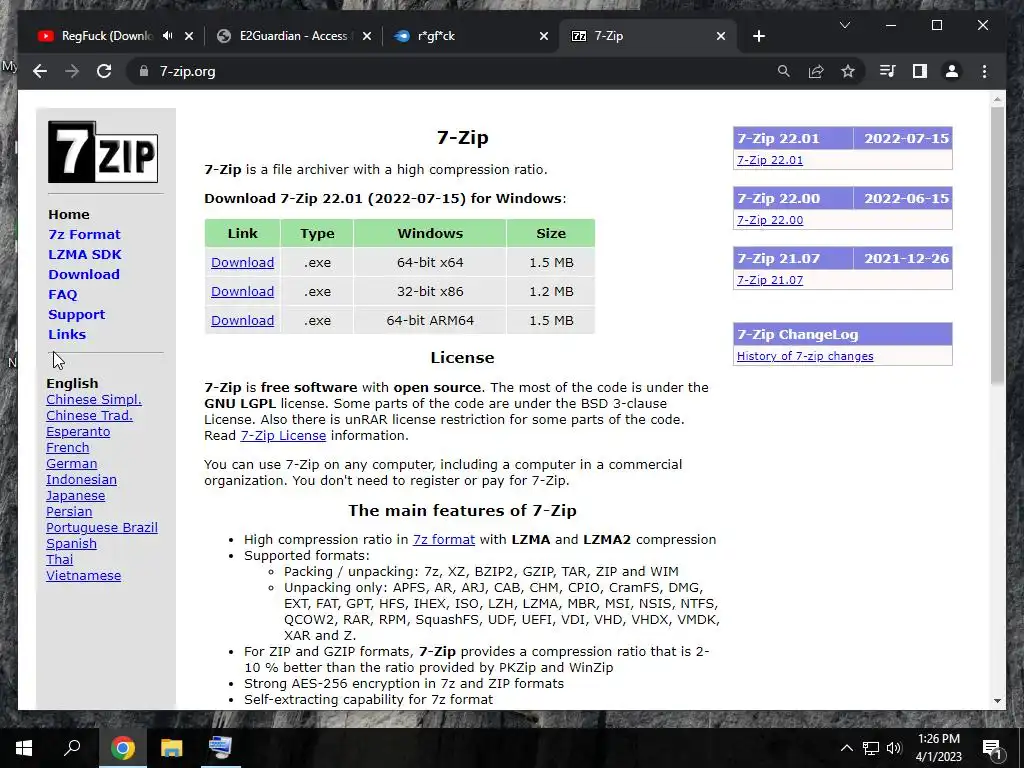The width and height of the screenshot is (1024, 768).
Task: Open the volume speaker tray icon
Action: point(894,748)
